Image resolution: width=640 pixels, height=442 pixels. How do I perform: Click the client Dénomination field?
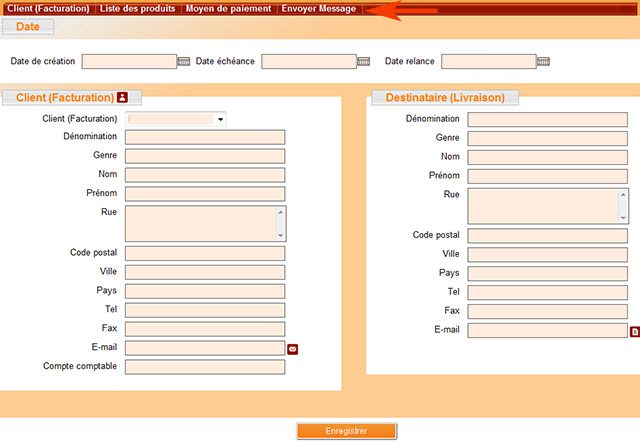pyautogui.click(x=205, y=138)
